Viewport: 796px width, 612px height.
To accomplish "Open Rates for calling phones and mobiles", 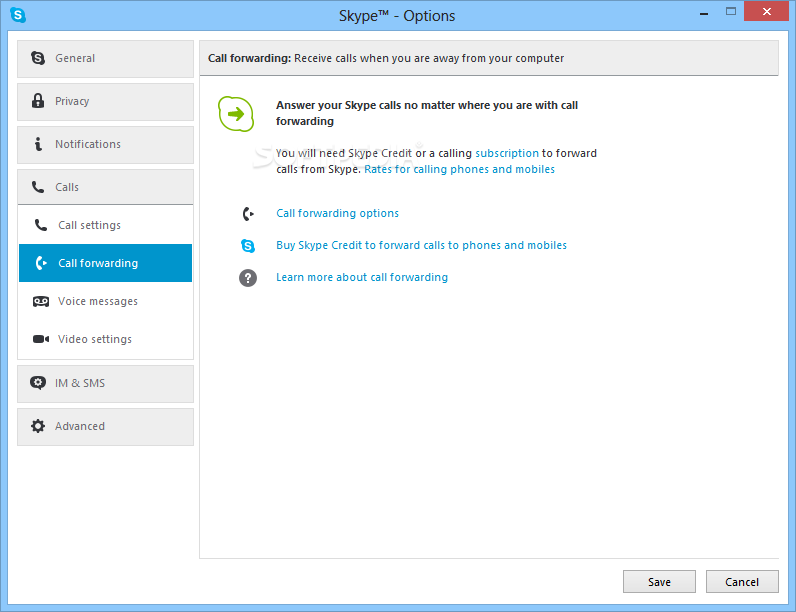I will click(x=459, y=169).
